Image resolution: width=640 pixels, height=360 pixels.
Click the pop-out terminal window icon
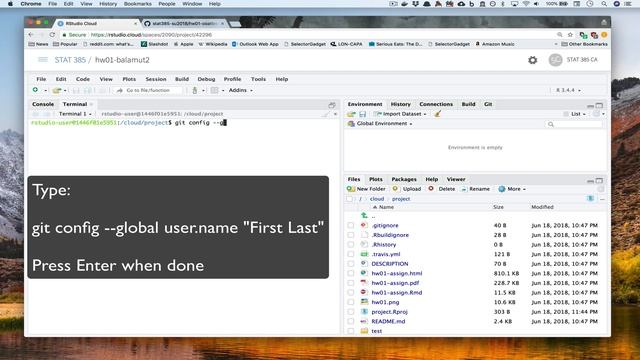tap(332, 105)
